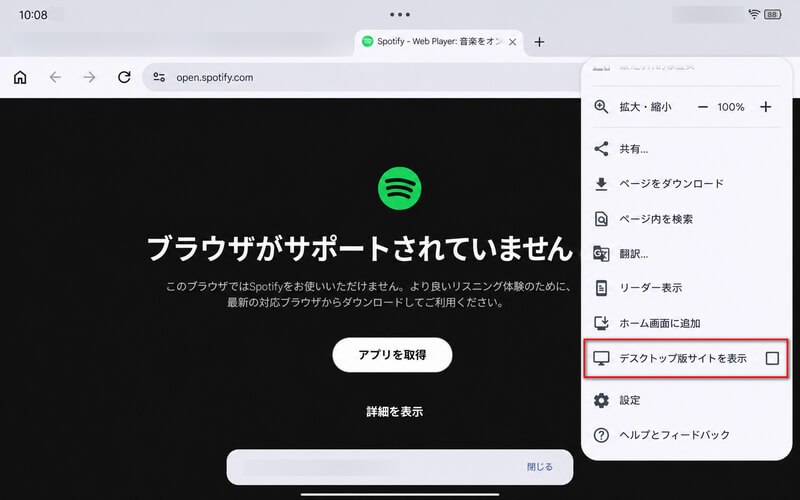This screenshot has height=500, width=800.
Task: Go to the browser home page
Action: click(20, 78)
